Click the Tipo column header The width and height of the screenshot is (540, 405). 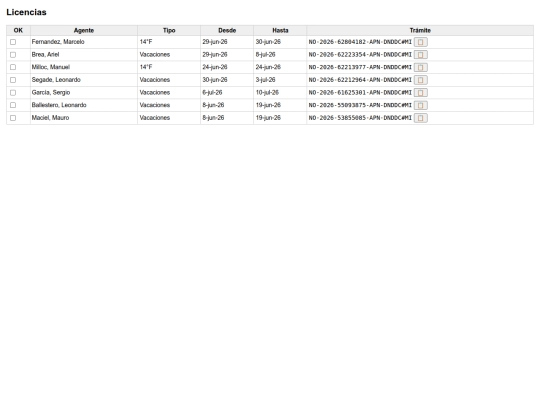[169, 30]
